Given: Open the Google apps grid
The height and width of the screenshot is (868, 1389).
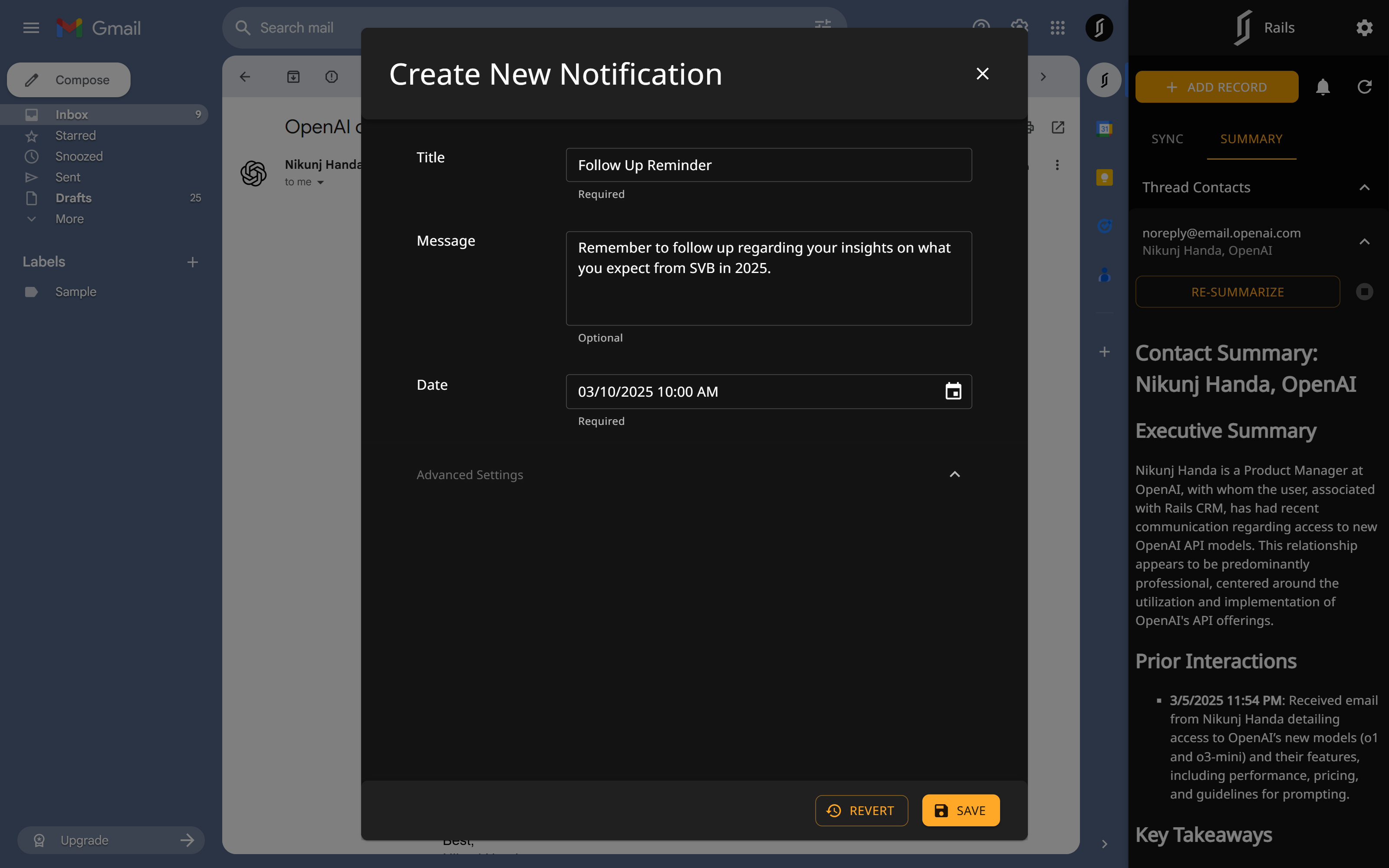Looking at the screenshot, I should pyautogui.click(x=1057, y=27).
